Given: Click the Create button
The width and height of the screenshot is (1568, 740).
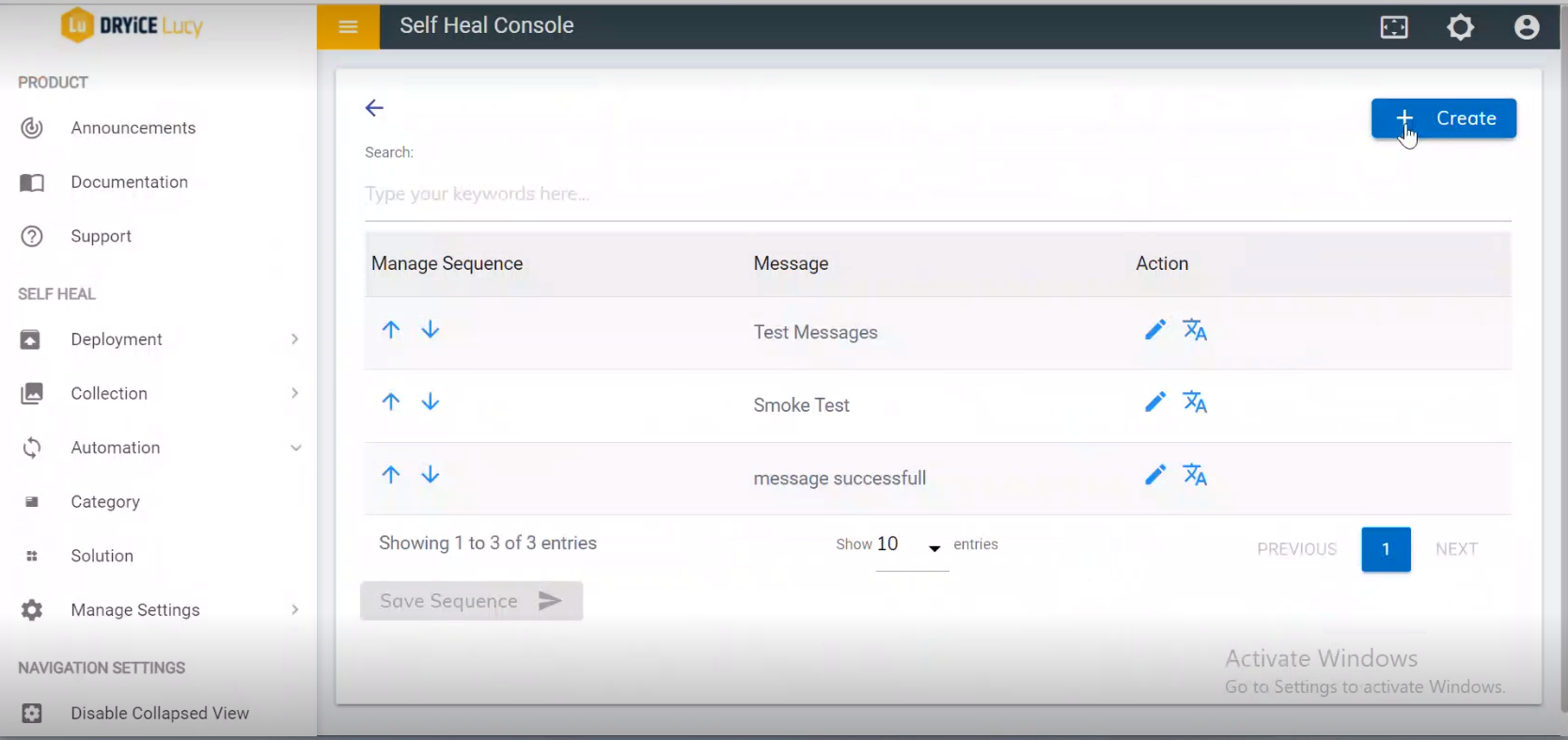Looking at the screenshot, I should point(1443,118).
